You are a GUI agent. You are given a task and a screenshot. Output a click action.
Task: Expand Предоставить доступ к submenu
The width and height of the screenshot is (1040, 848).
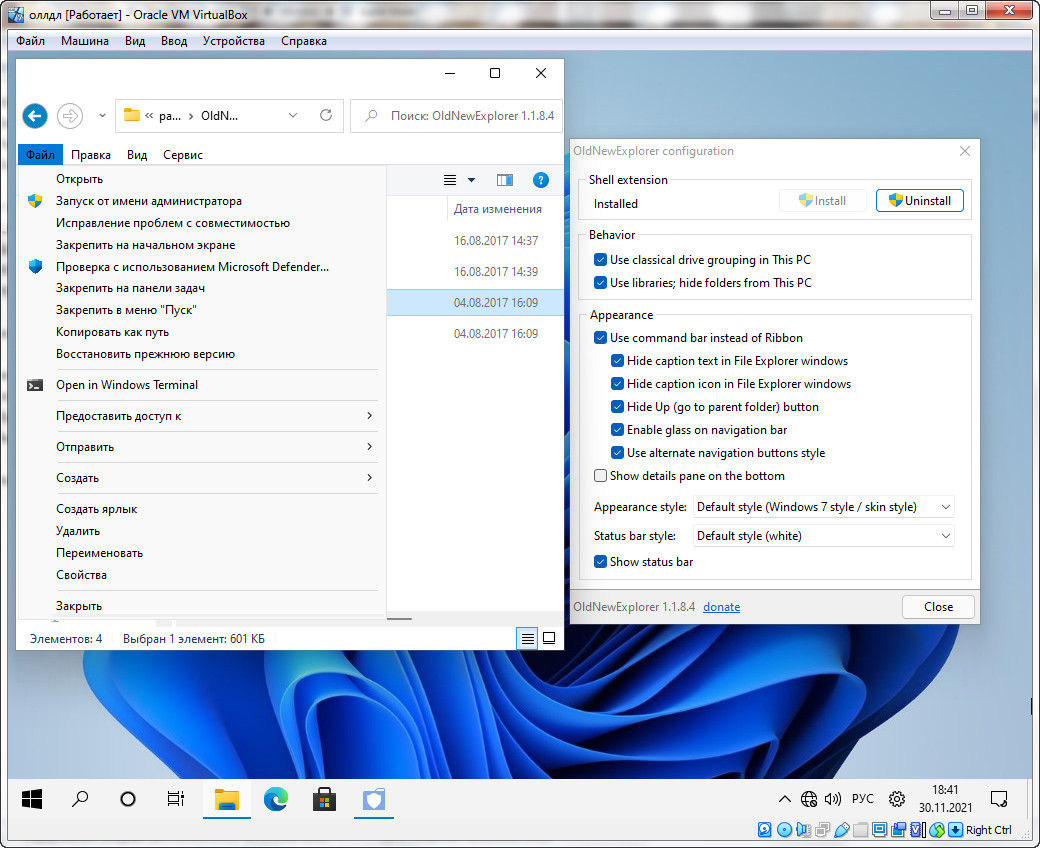coord(202,416)
